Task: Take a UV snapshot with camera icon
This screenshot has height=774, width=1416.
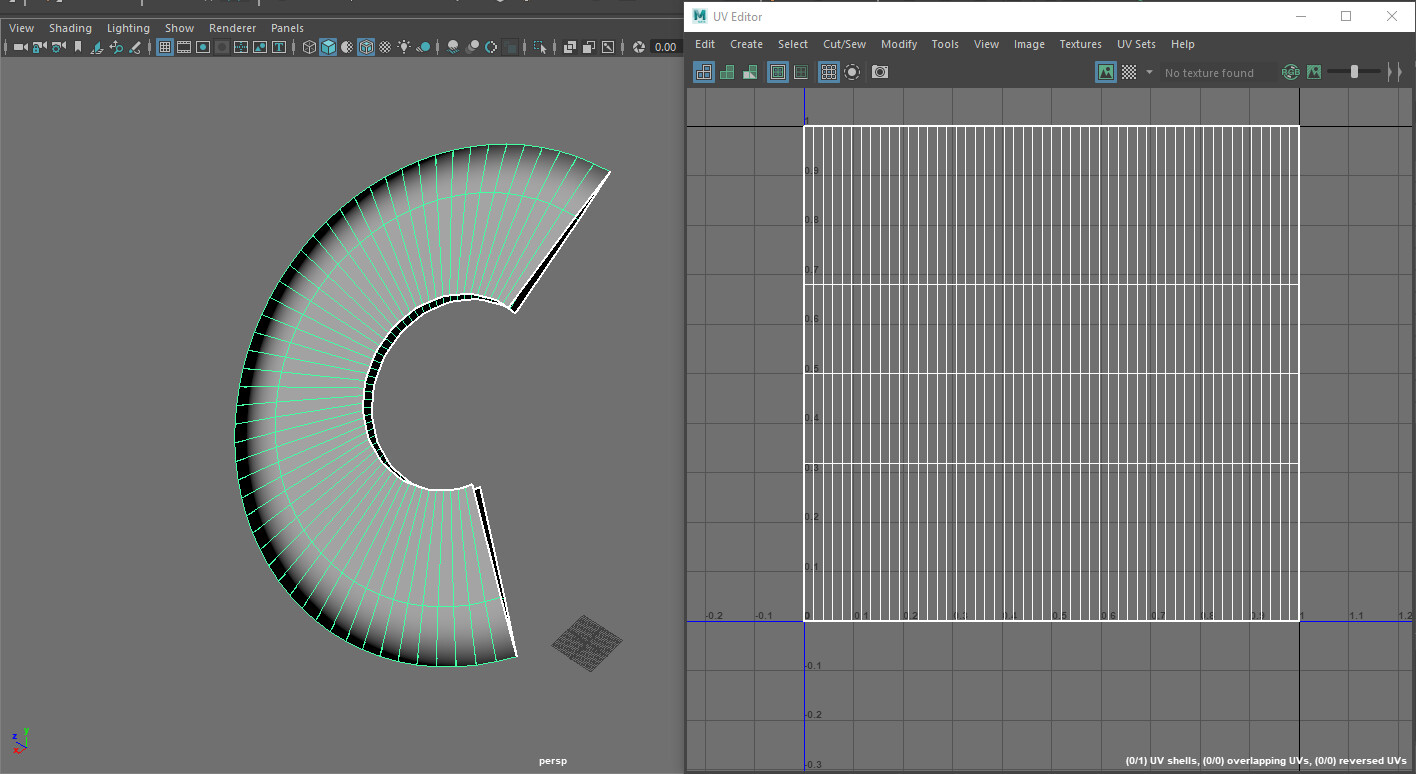Action: click(x=880, y=72)
